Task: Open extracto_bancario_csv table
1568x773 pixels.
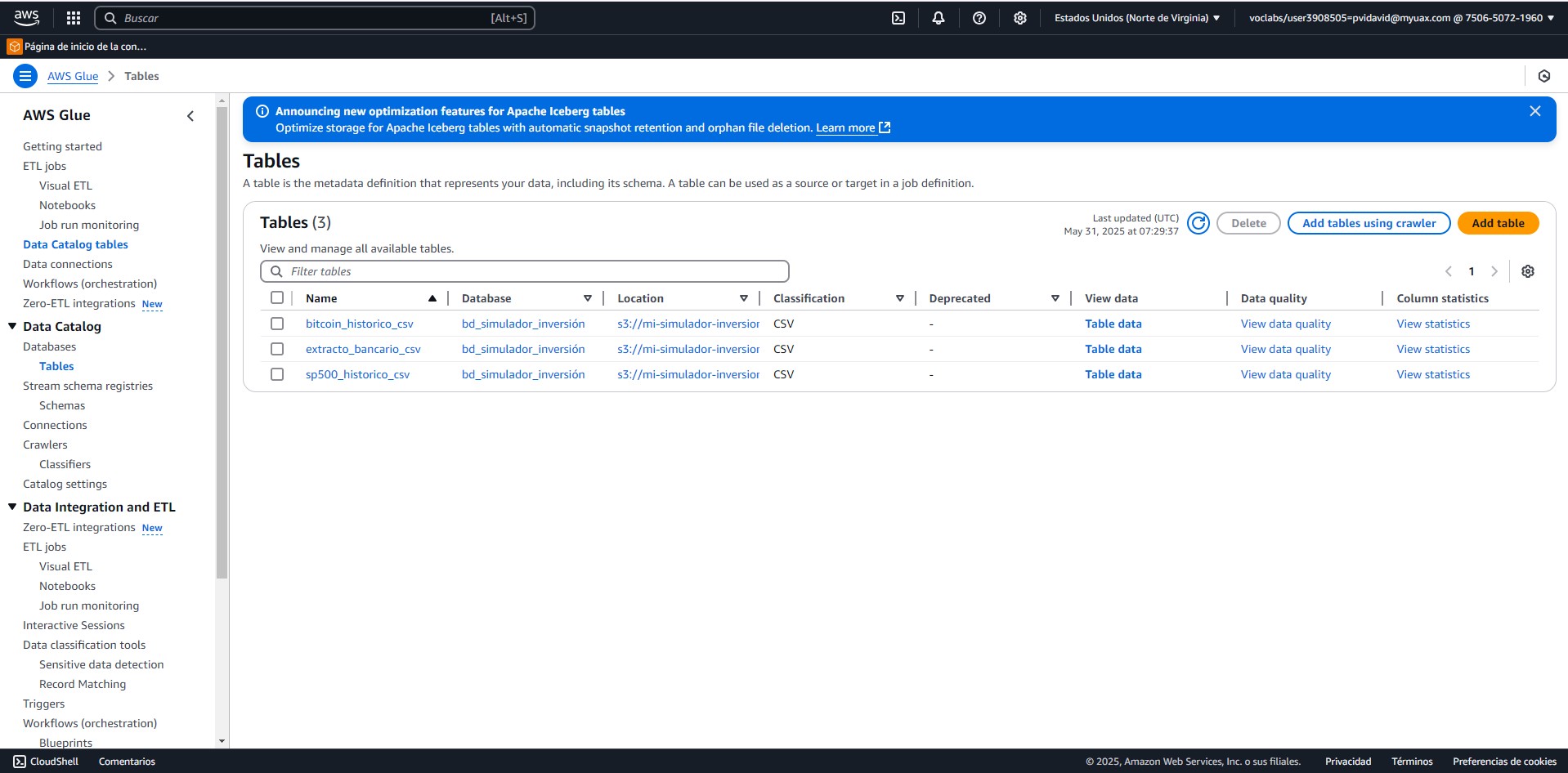Action: tap(363, 349)
